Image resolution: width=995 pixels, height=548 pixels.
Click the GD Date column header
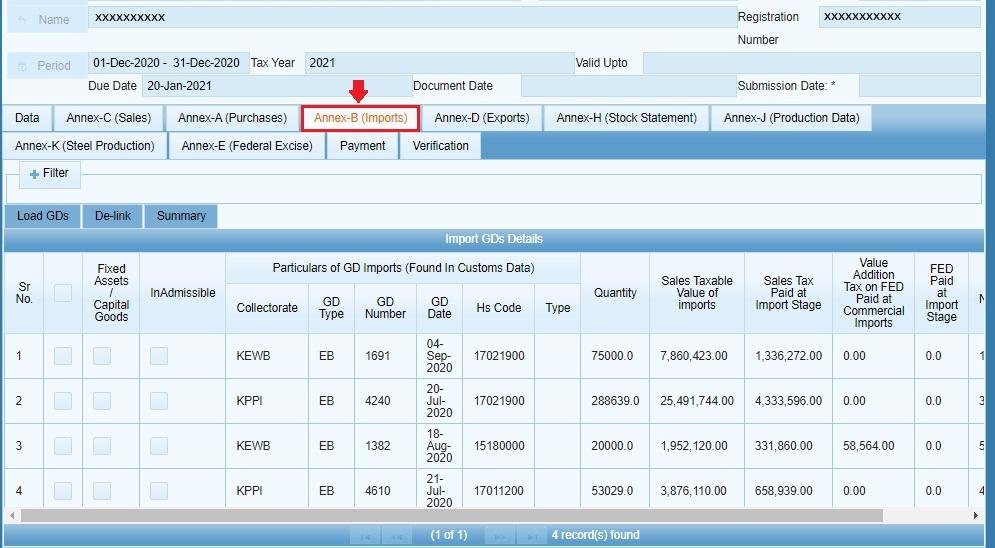[x=439, y=308]
